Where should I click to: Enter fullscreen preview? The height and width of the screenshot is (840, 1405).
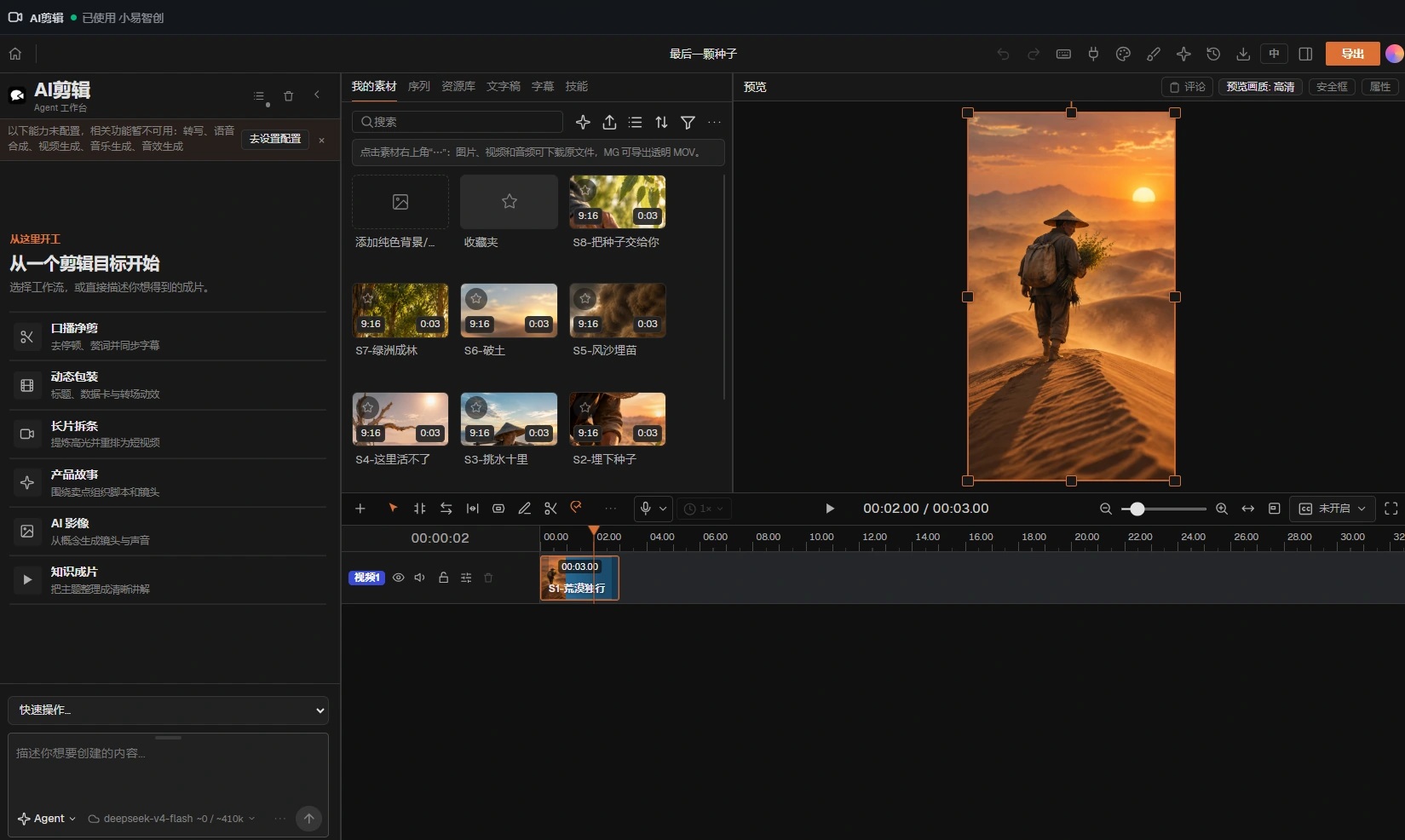1391,509
